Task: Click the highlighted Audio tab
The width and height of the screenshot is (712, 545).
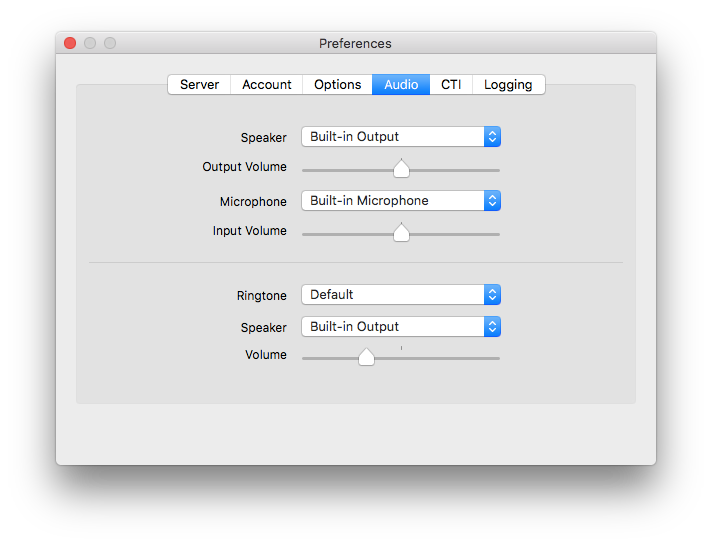Action: tap(401, 85)
